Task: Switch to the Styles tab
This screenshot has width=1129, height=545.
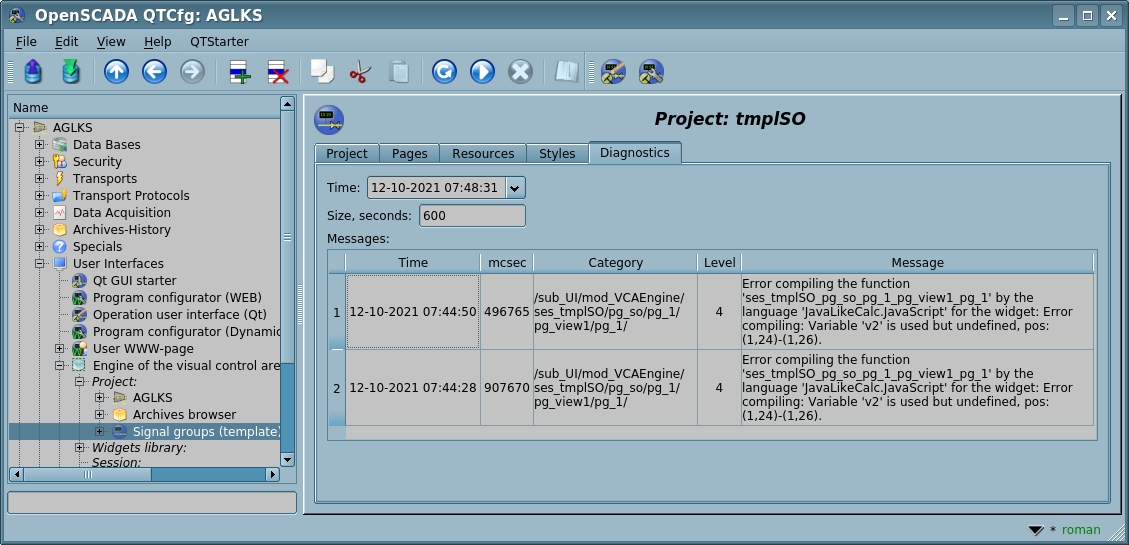Action: [557, 153]
